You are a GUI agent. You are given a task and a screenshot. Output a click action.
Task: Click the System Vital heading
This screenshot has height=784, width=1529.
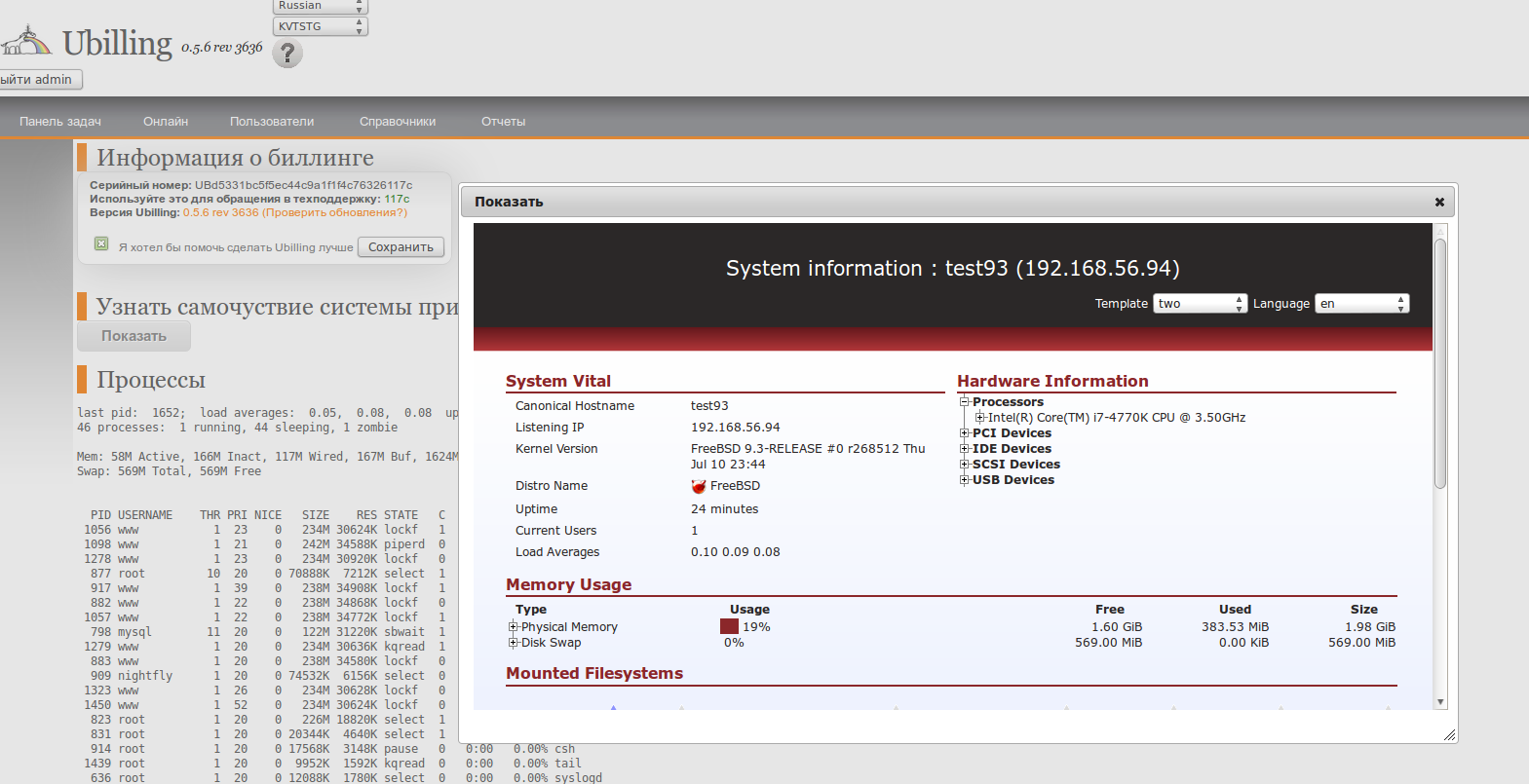pos(558,382)
